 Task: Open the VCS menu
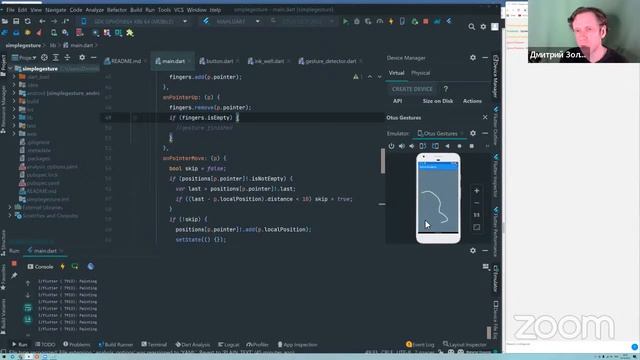[x=179, y=9]
